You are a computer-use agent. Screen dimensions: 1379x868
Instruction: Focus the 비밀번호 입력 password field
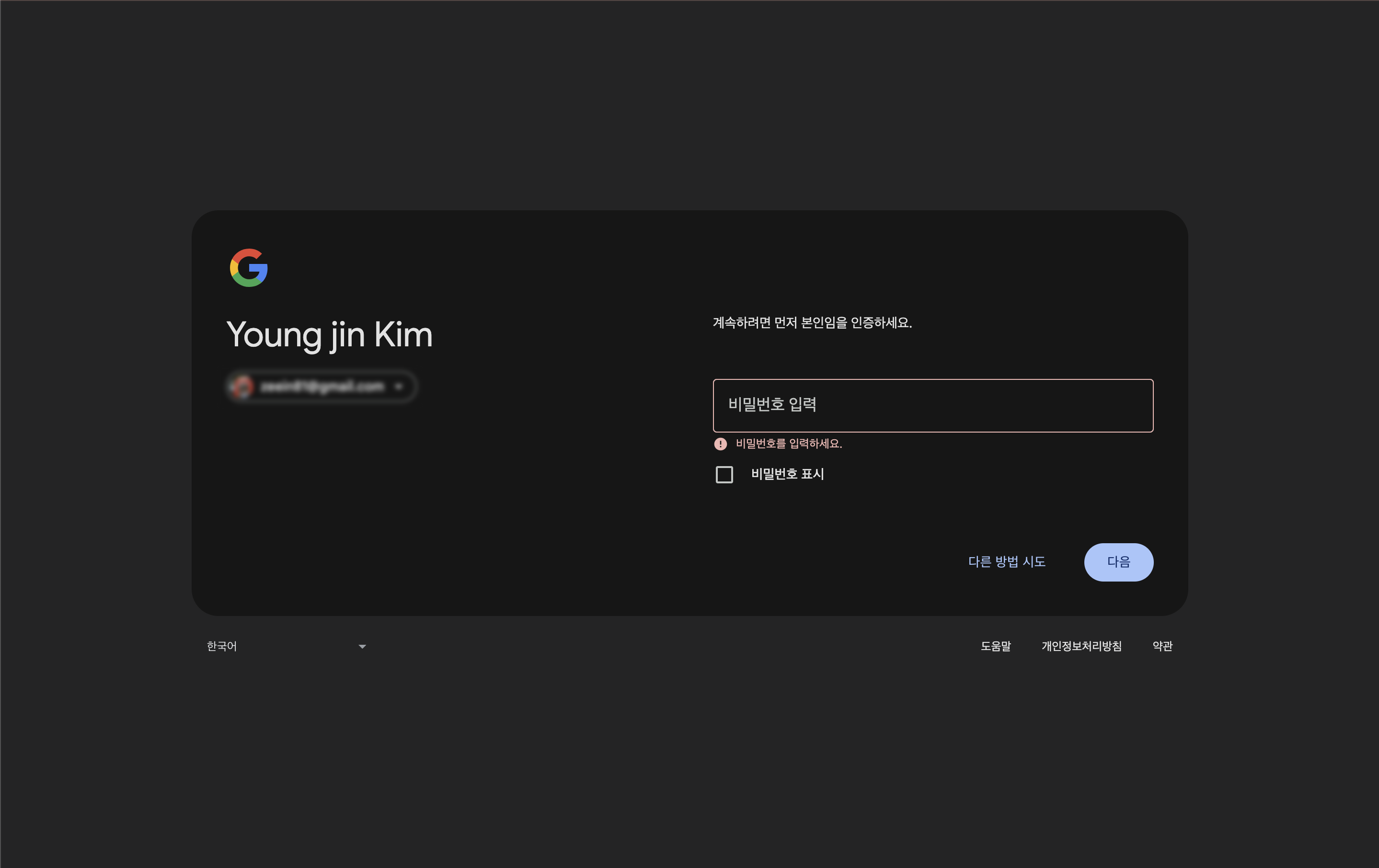[x=933, y=405]
